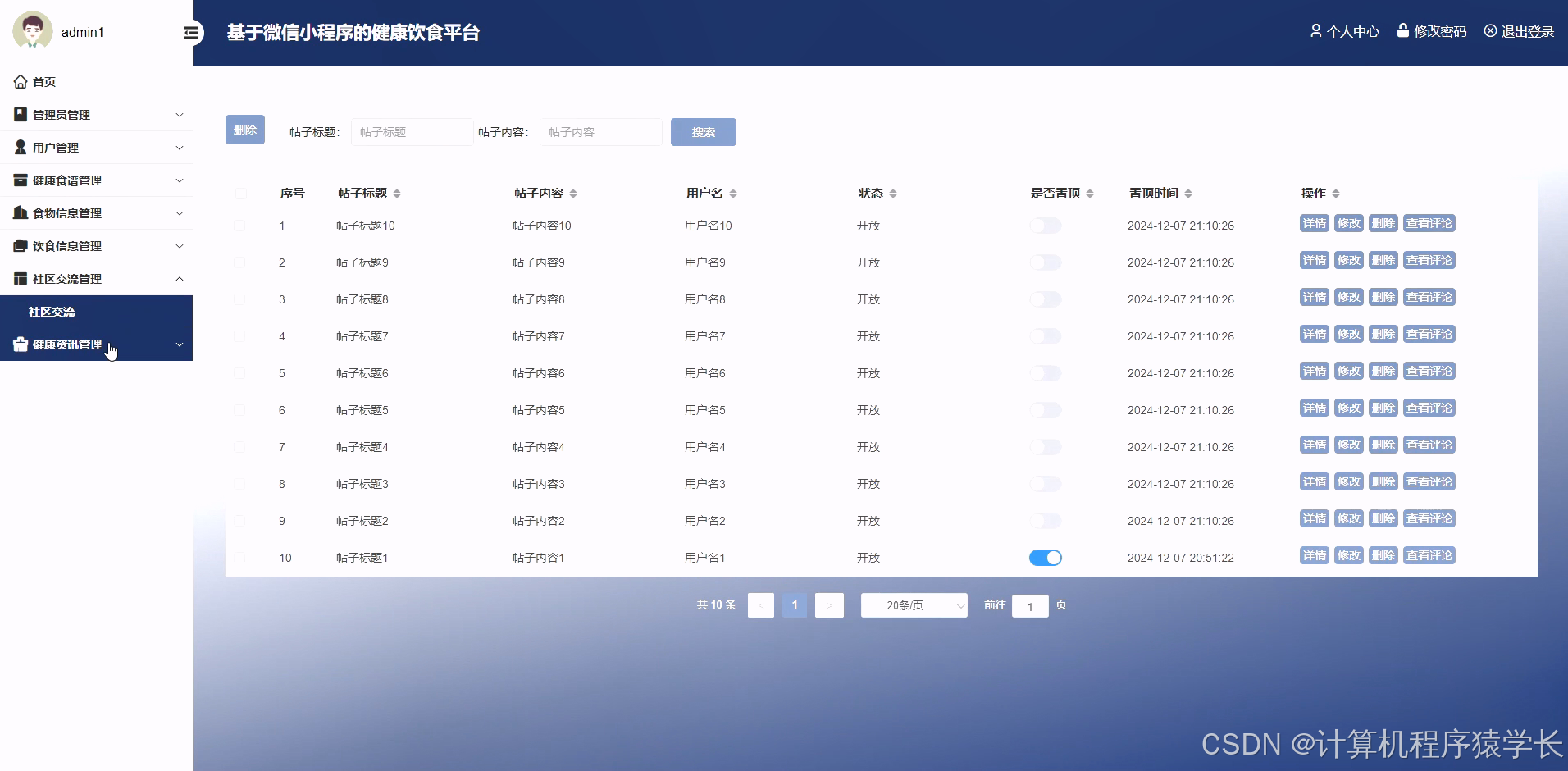Click the hamburger menu icon in header

(x=190, y=33)
